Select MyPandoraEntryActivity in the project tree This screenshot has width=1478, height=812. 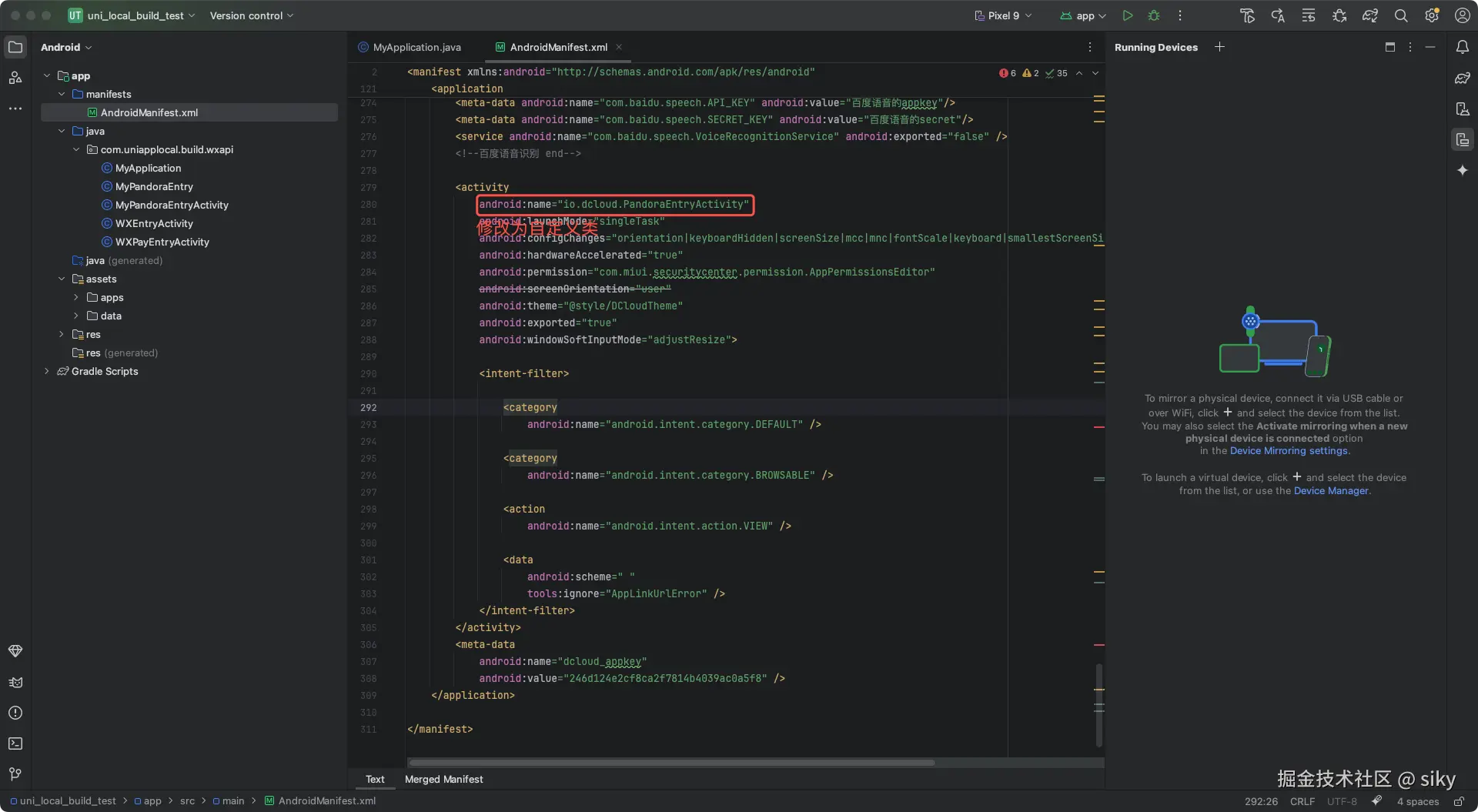[172, 205]
